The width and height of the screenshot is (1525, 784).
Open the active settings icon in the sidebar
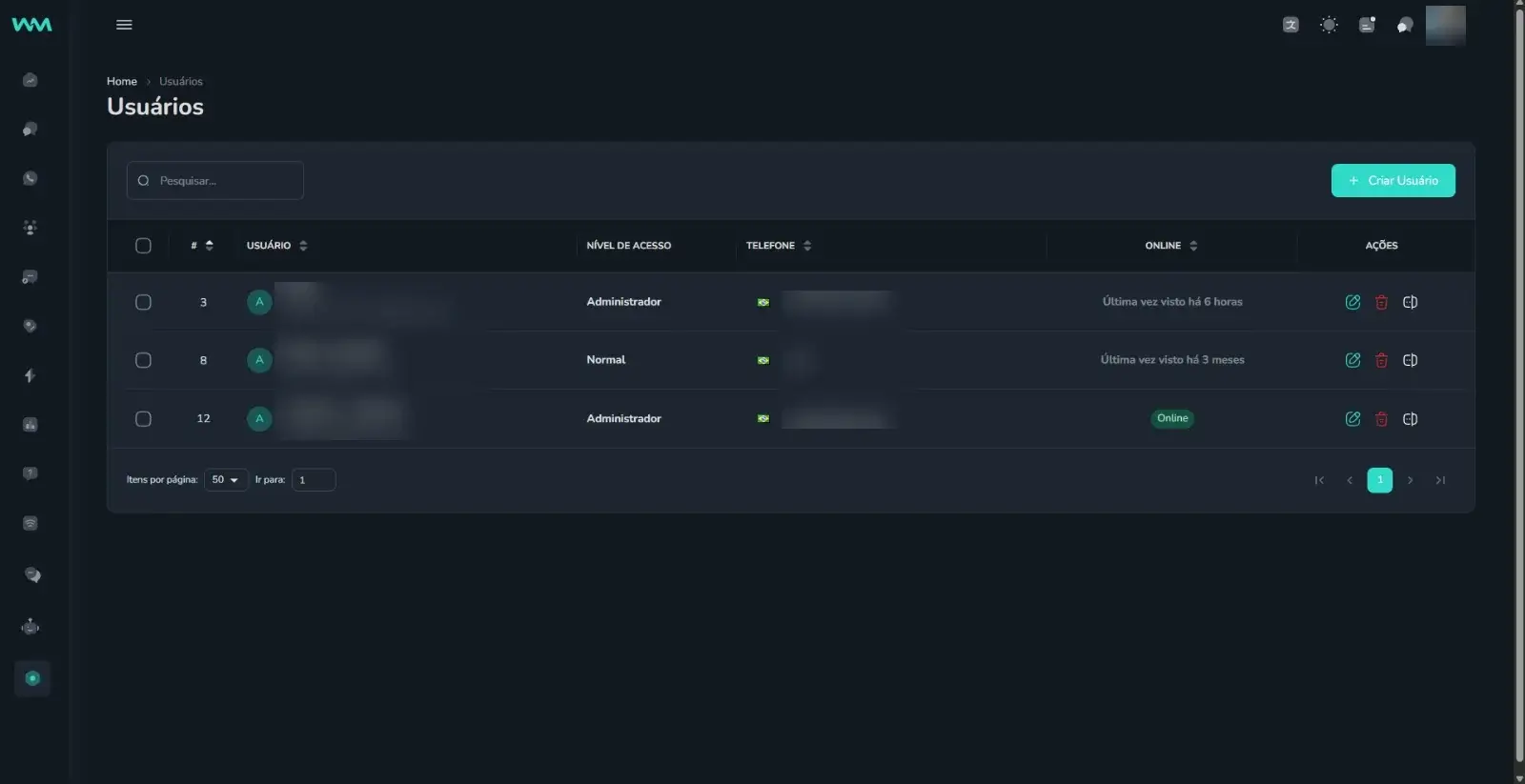point(32,678)
